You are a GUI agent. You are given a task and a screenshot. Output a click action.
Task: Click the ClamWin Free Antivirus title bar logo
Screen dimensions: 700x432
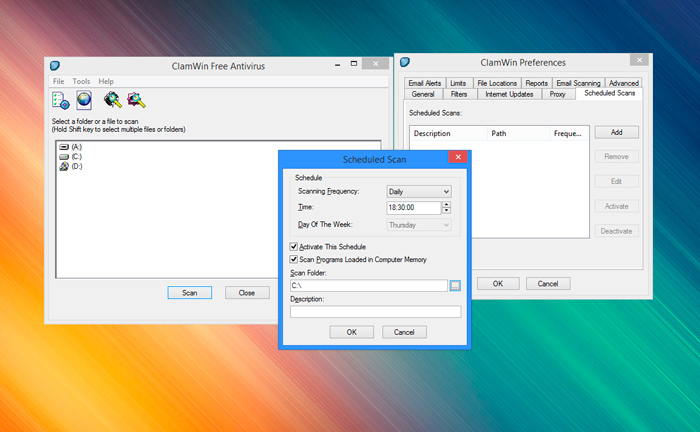tap(55, 66)
